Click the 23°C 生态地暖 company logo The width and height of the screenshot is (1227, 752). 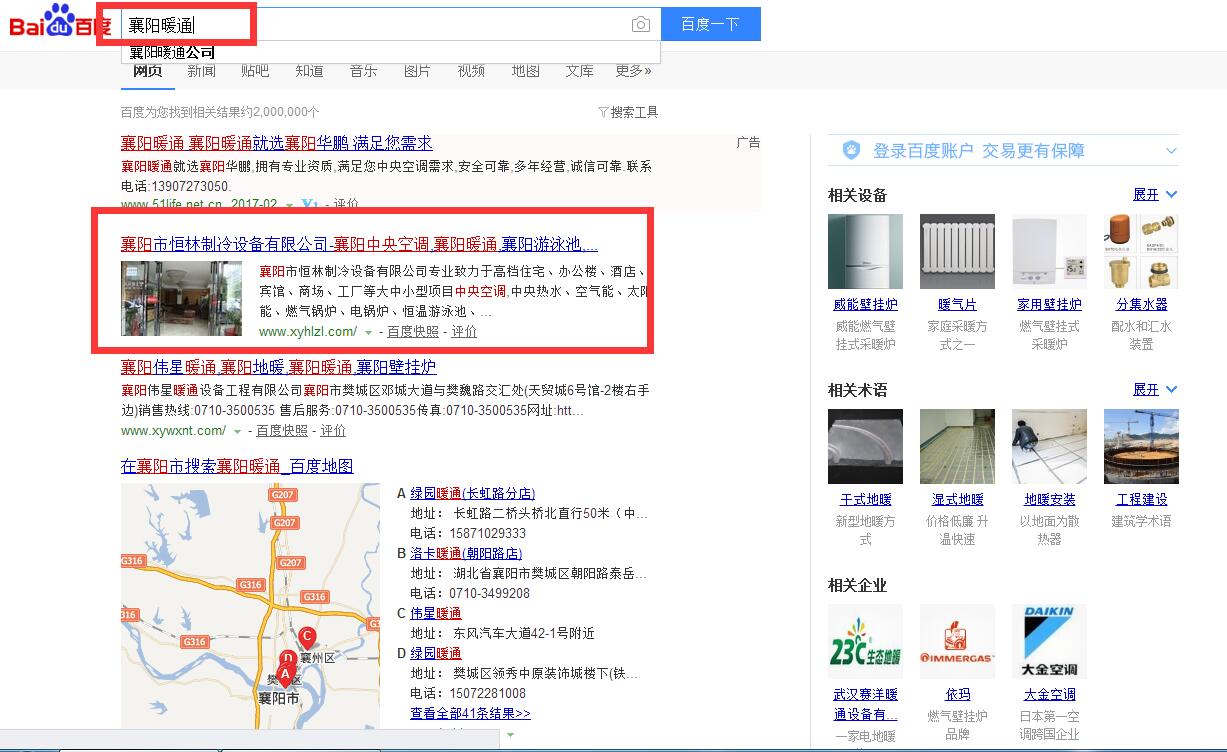tap(865, 641)
